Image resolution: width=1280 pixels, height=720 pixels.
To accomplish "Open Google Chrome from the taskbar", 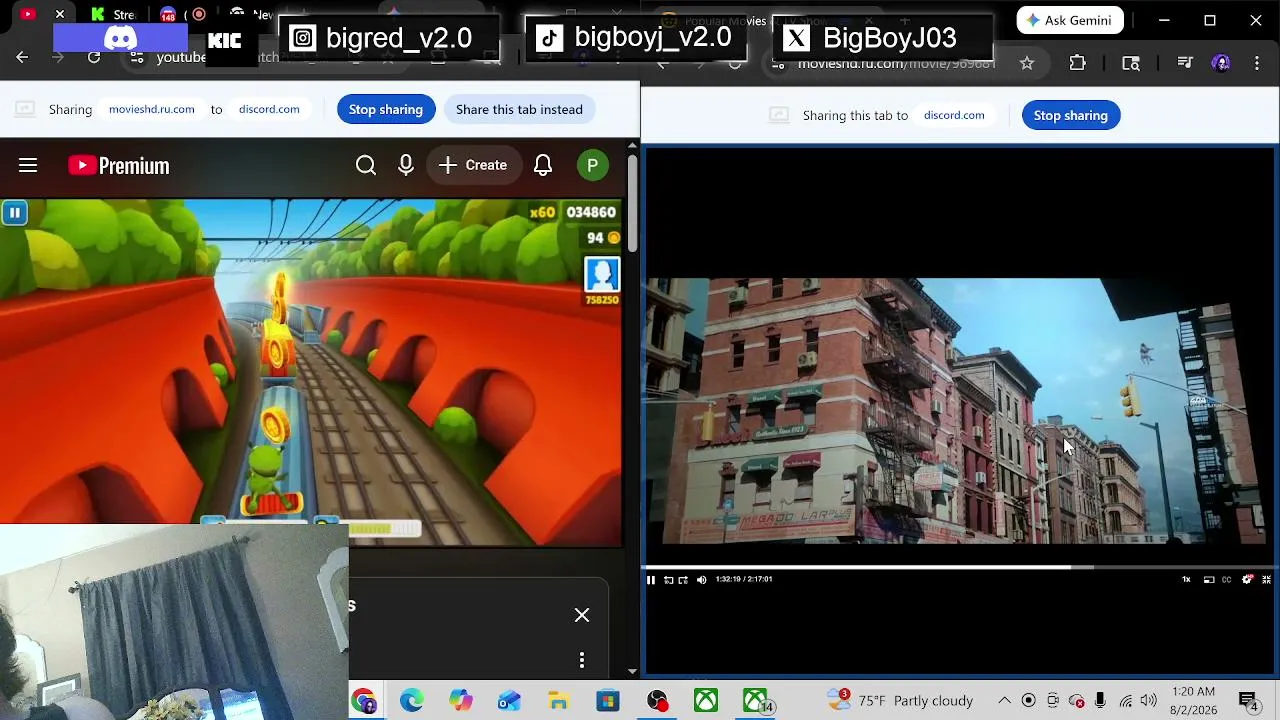I will (364, 701).
